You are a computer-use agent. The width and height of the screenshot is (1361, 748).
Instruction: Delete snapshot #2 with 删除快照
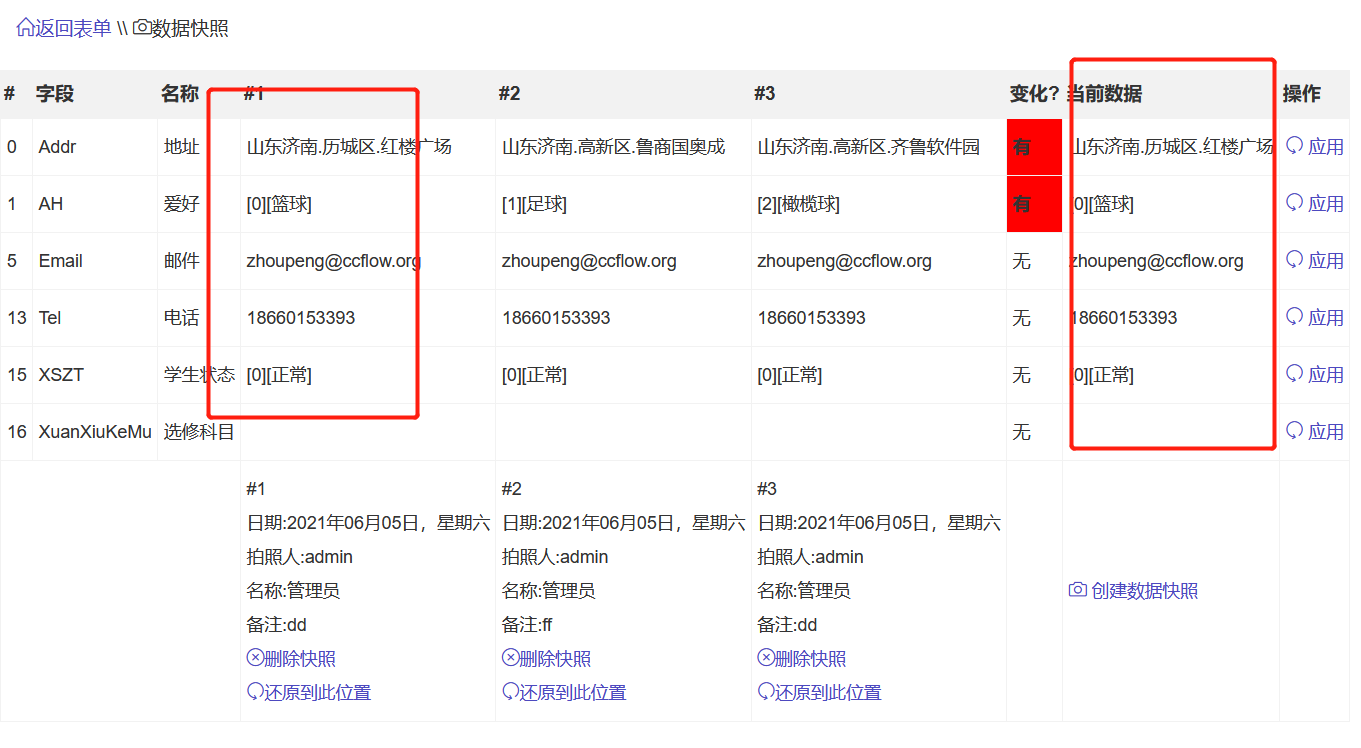pyautogui.click(x=556, y=659)
